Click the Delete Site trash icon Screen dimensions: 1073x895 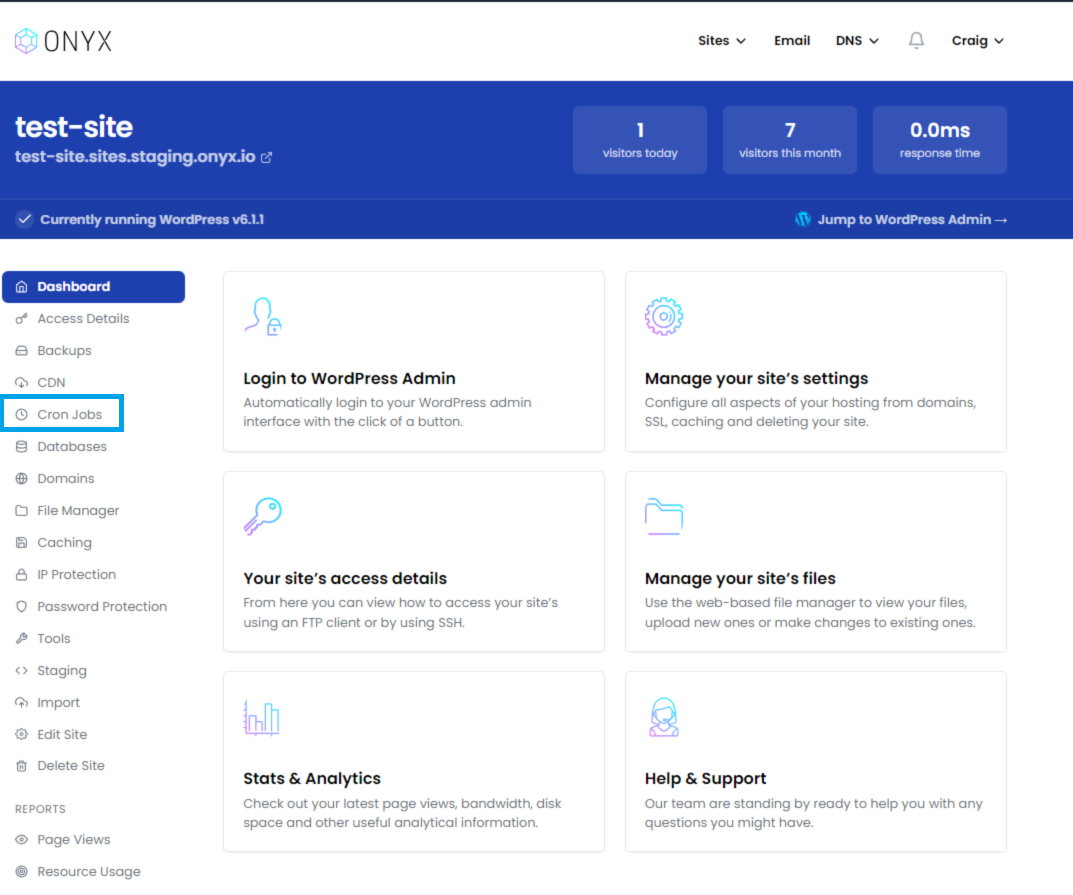(x=22, y=766)
